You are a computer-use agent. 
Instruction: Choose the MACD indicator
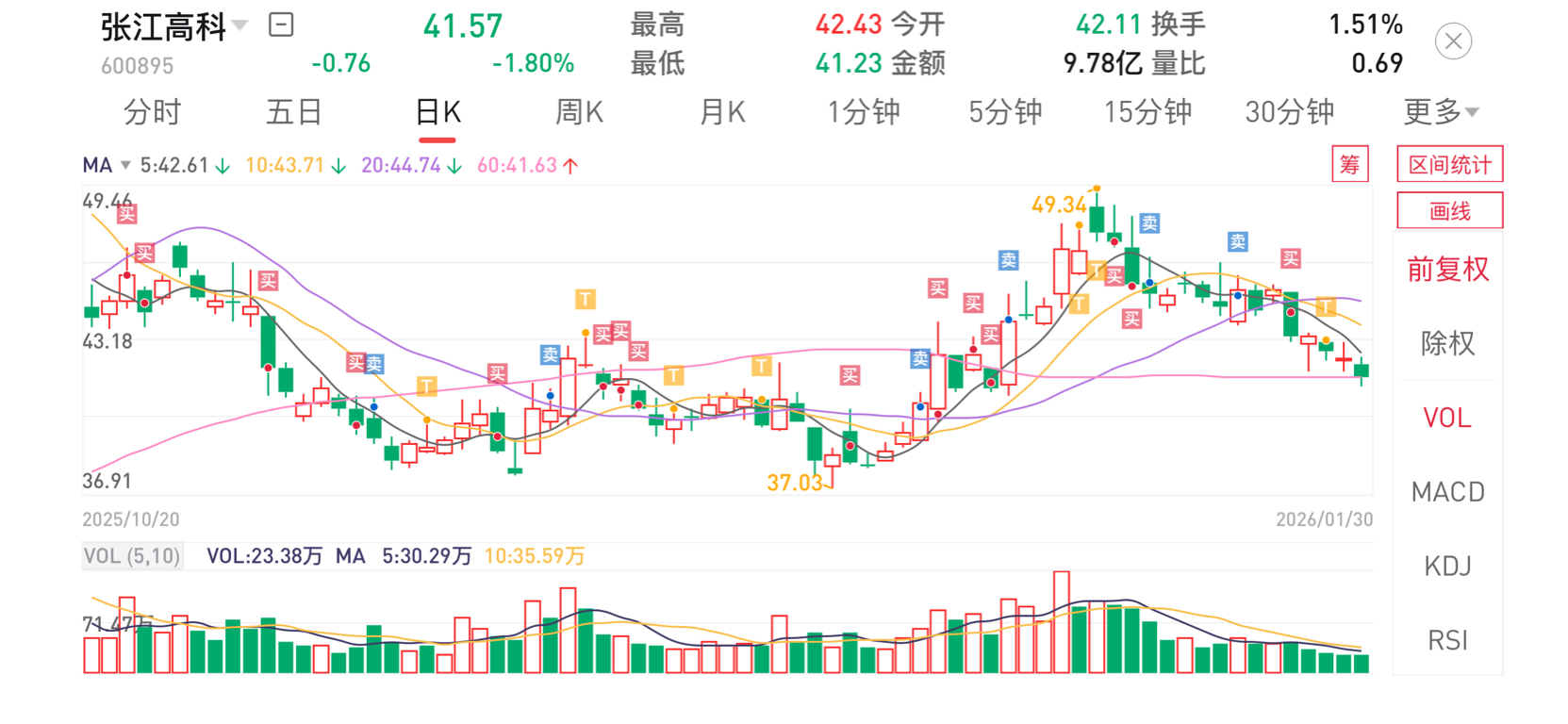1447,492
